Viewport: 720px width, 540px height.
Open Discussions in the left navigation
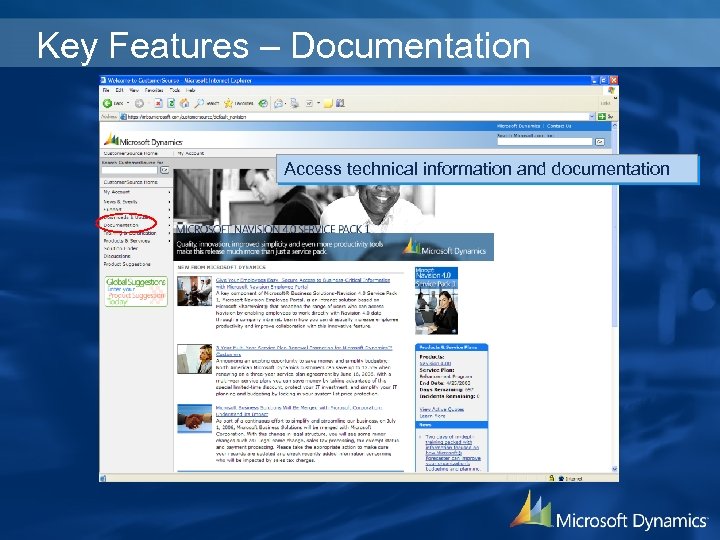pos(117,256)
